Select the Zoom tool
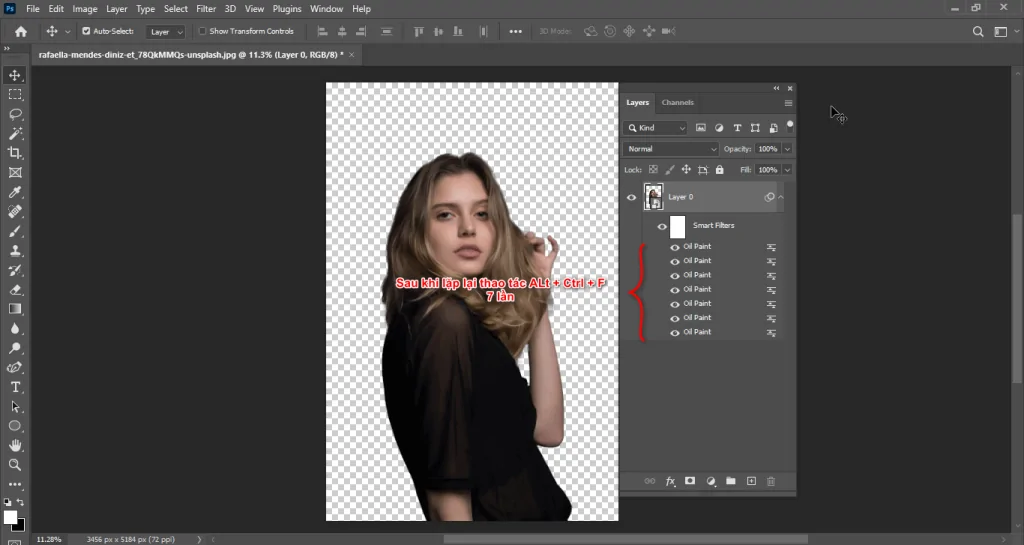 pyautogui.click(x=15, y=465)
